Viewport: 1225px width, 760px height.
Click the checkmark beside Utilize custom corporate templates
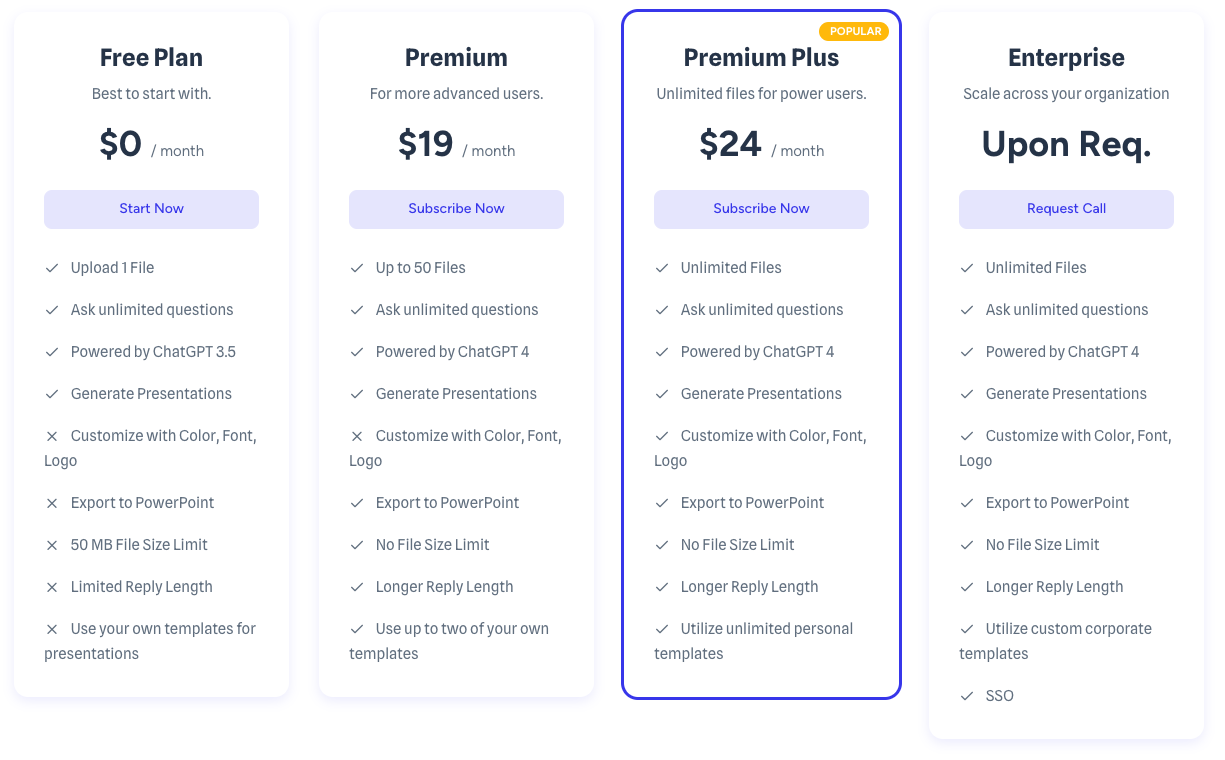click(967, 629)
